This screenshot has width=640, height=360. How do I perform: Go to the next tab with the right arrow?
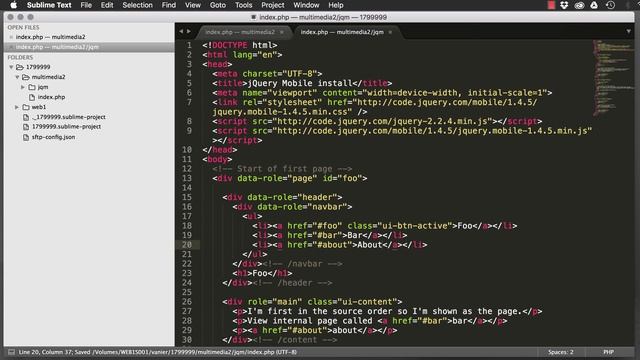pos(189,31)
